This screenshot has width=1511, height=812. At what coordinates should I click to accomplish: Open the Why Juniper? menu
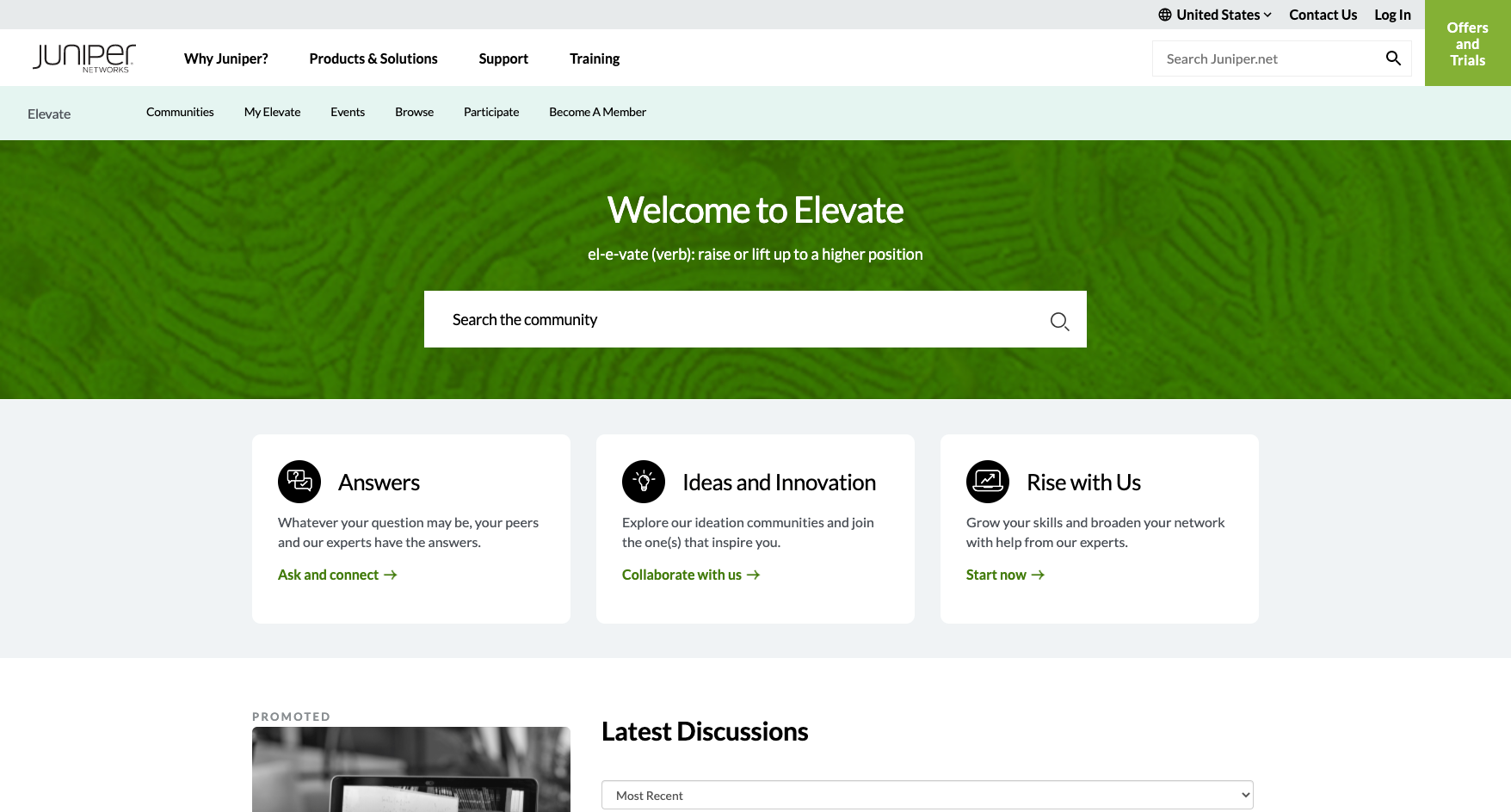pyautogui.click(x=226, y=58)
